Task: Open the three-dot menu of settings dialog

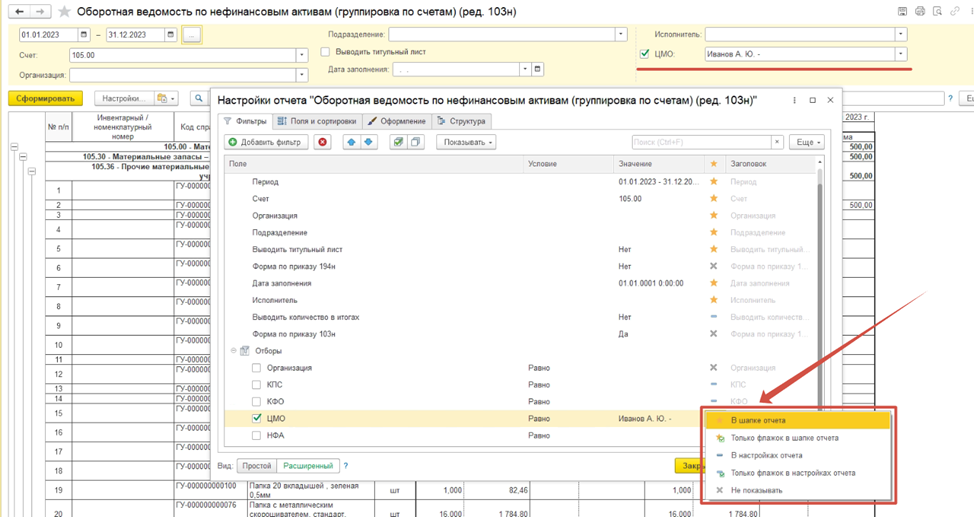Action: tap(794, 100)
